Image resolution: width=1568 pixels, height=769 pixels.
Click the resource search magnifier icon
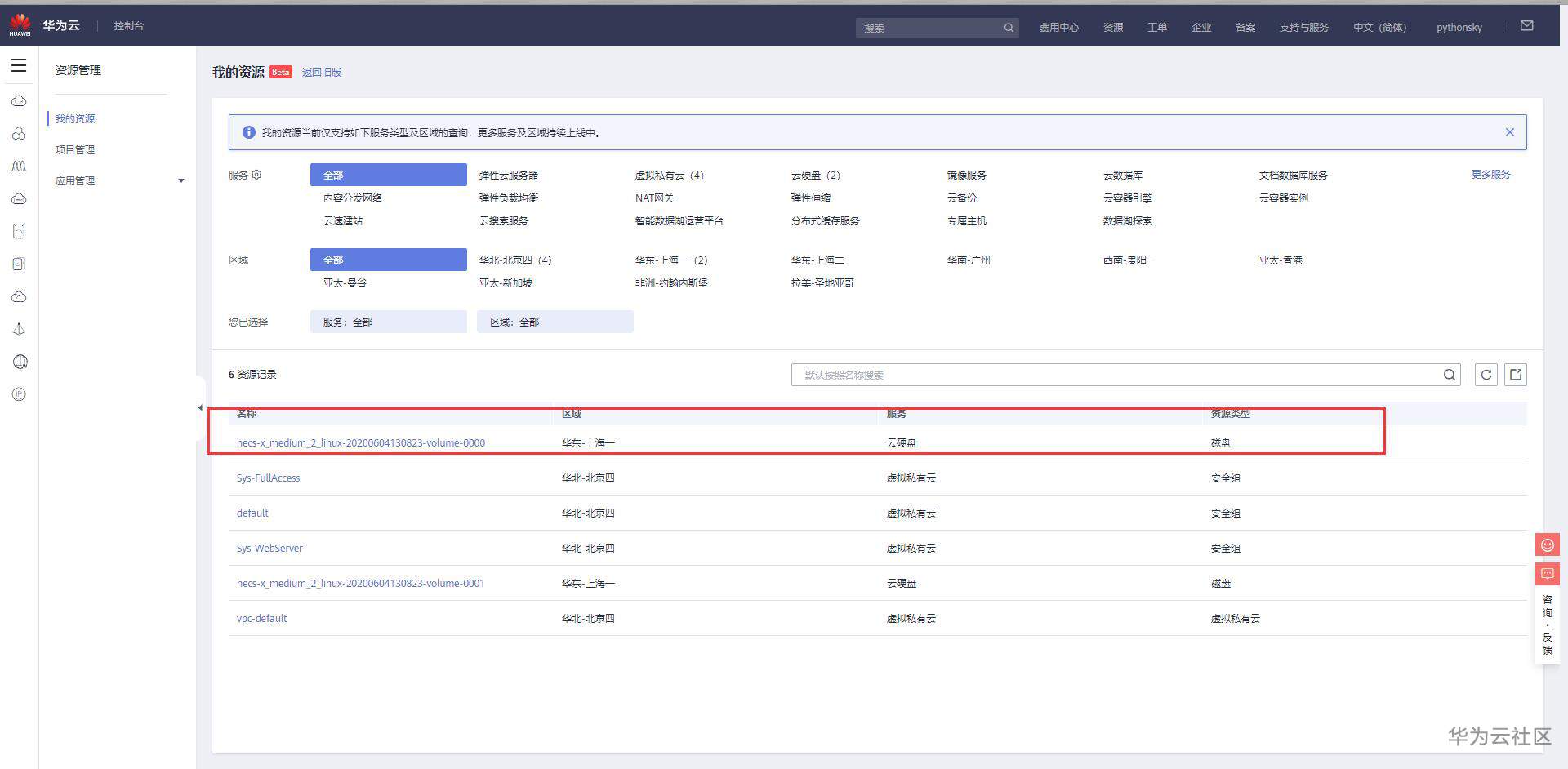pyautogui.click(x=1450, y=375)
